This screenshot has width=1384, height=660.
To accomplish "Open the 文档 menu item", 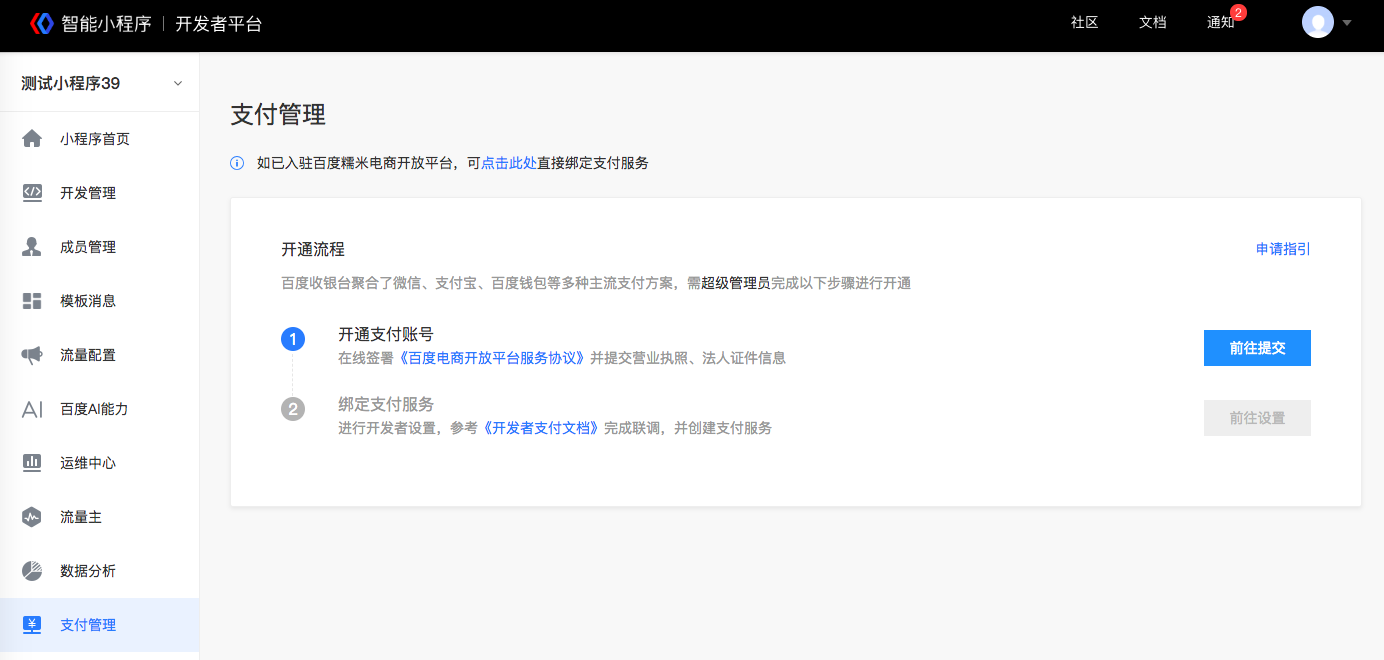I will pos(1152,22).
